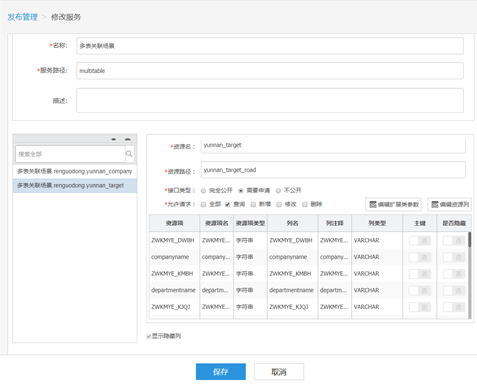Check the 全部 allowed request box
477x390 pixels.
click(203, 204)
